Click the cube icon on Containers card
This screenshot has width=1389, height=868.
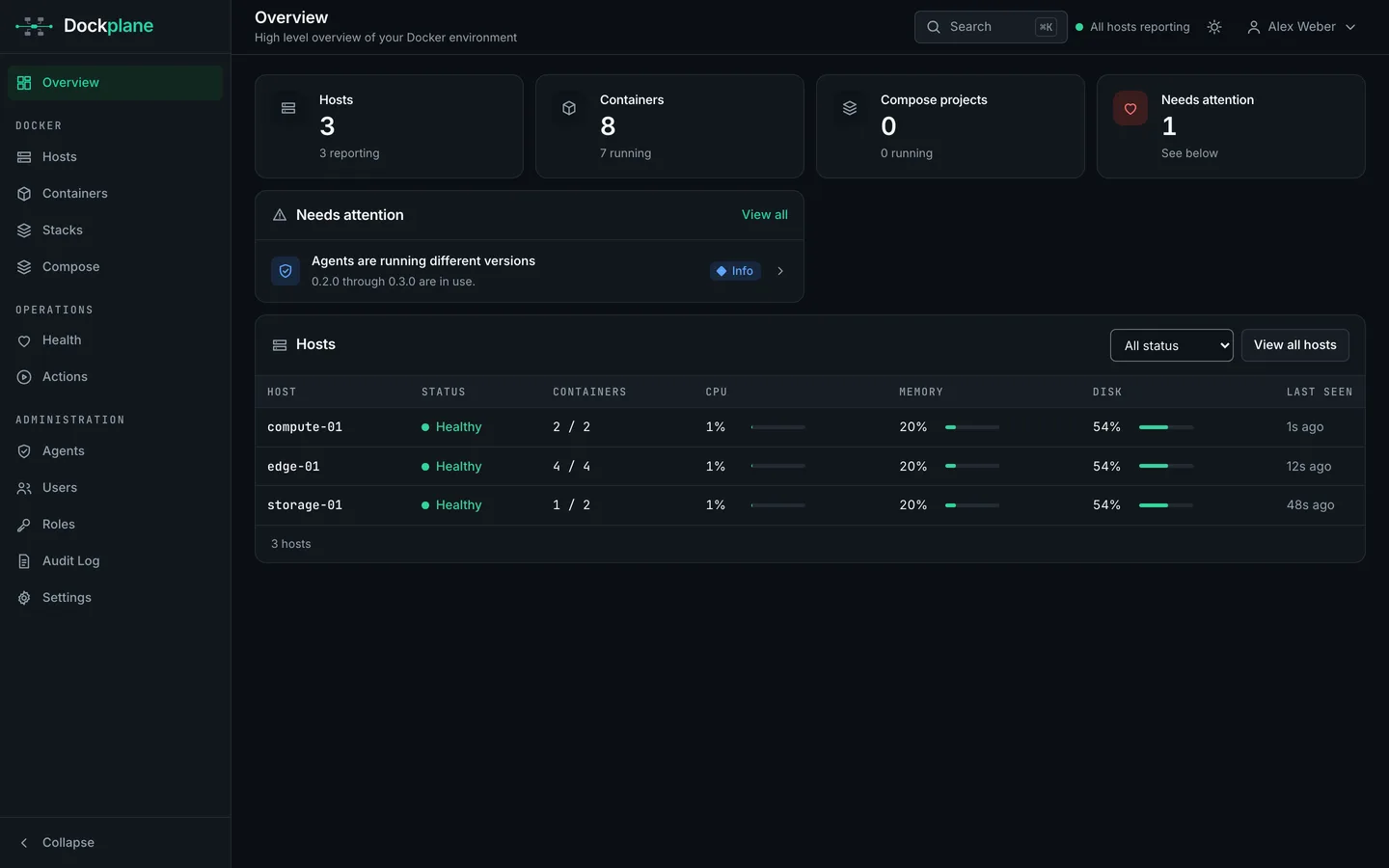click(x=569, y=108)
